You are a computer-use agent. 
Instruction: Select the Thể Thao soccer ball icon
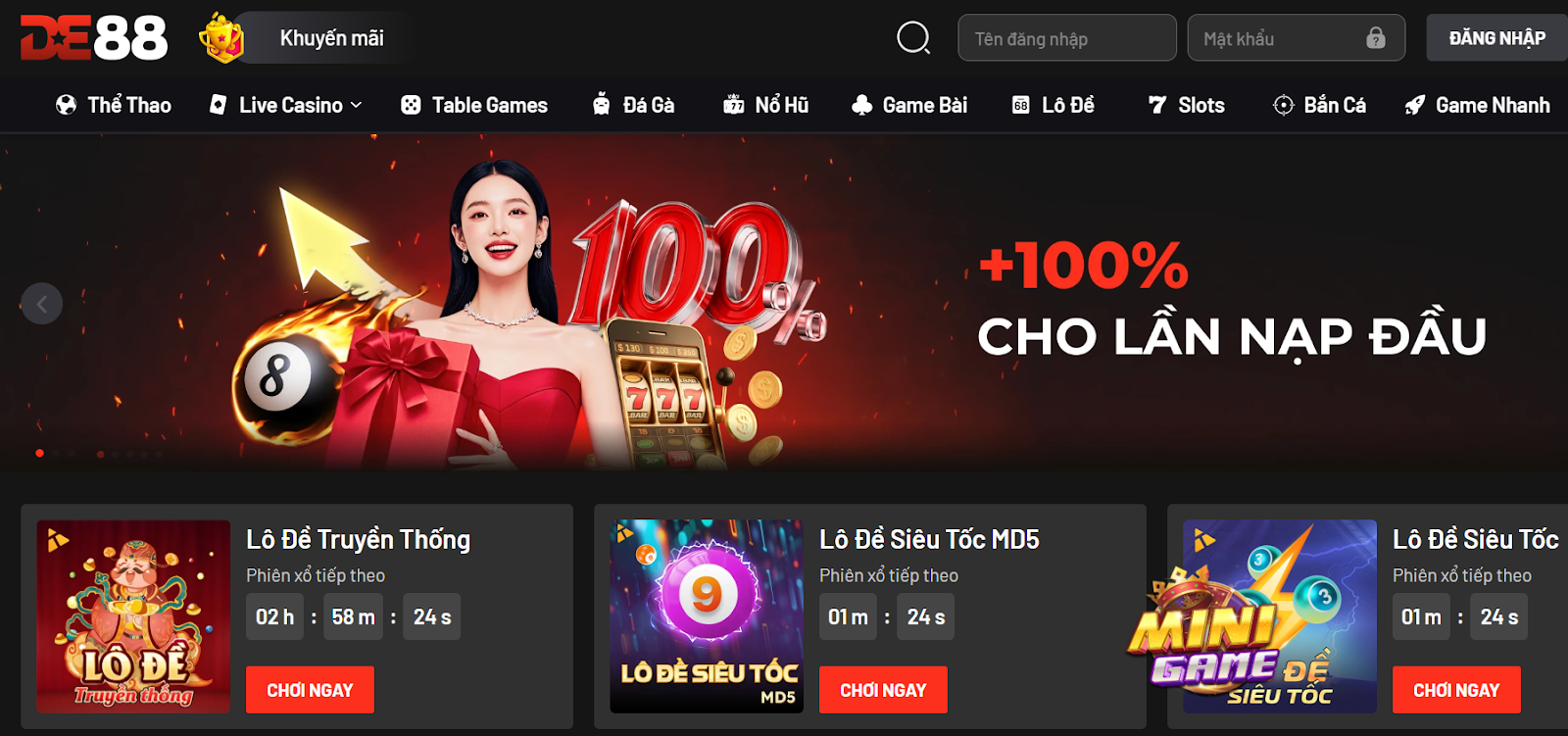click(66, 105)
